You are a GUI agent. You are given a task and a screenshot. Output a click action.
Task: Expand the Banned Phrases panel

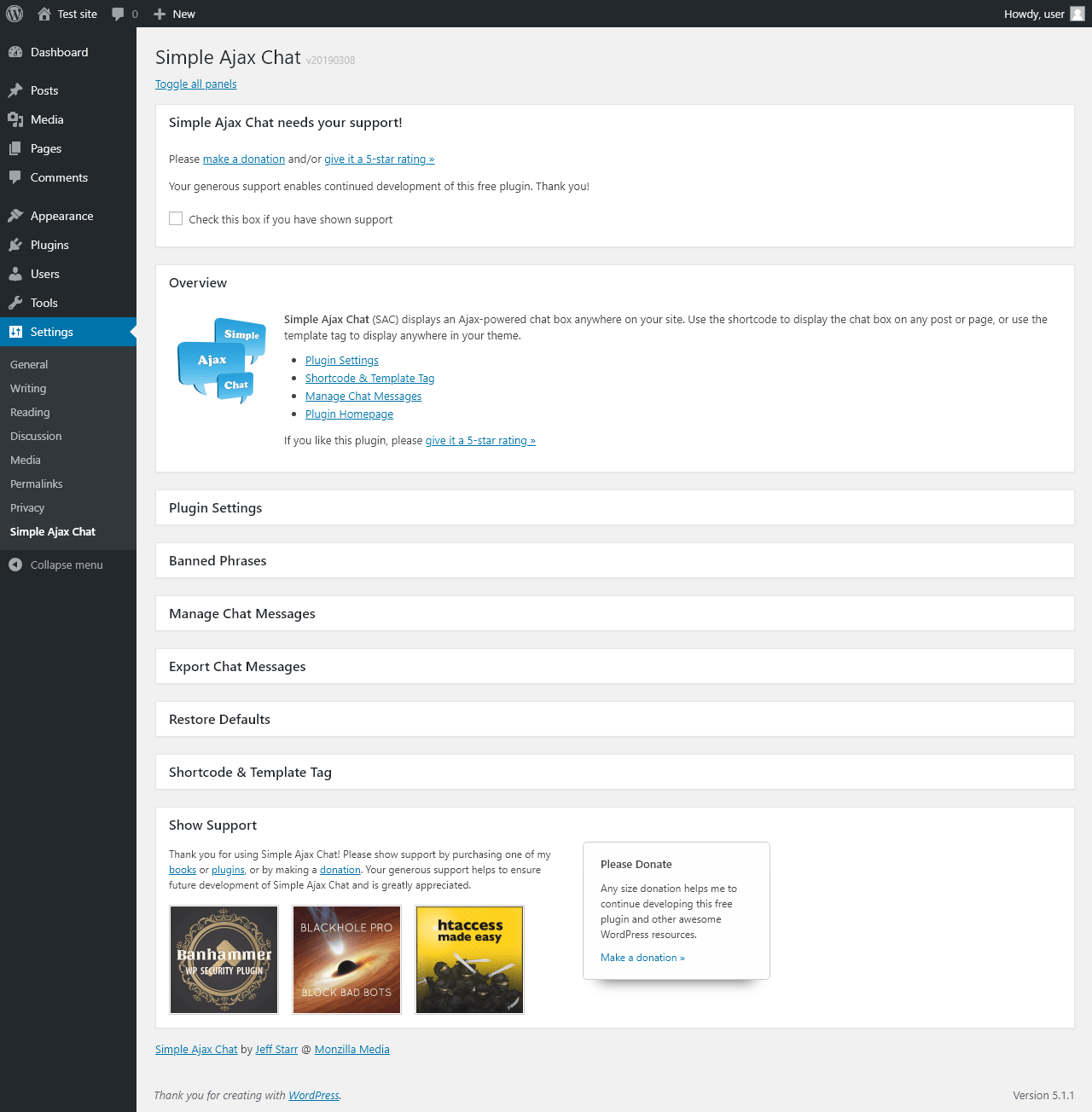pos(614,560)
